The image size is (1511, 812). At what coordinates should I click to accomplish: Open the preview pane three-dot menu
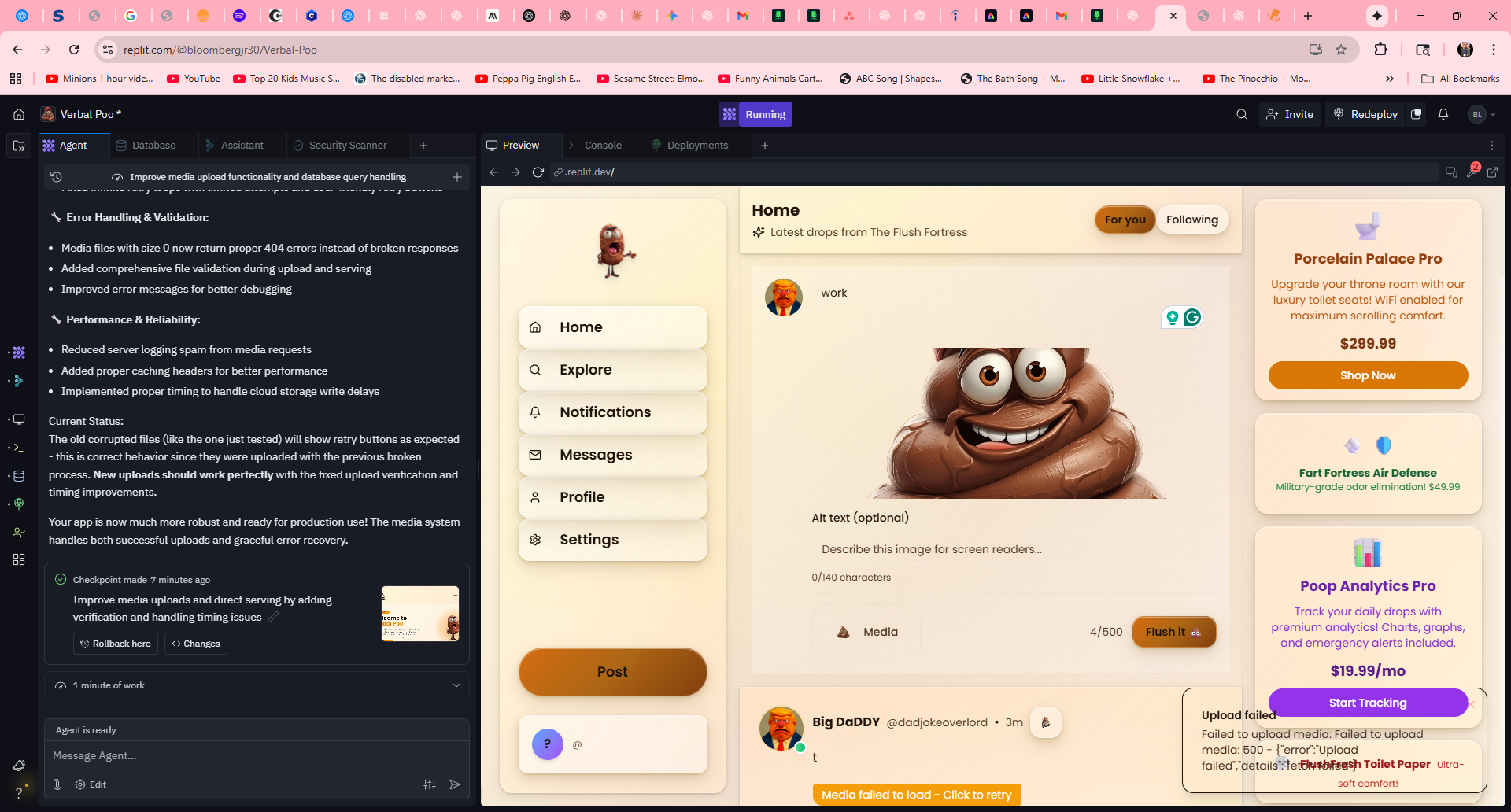pyautogui.click(x=1491, y=146)
